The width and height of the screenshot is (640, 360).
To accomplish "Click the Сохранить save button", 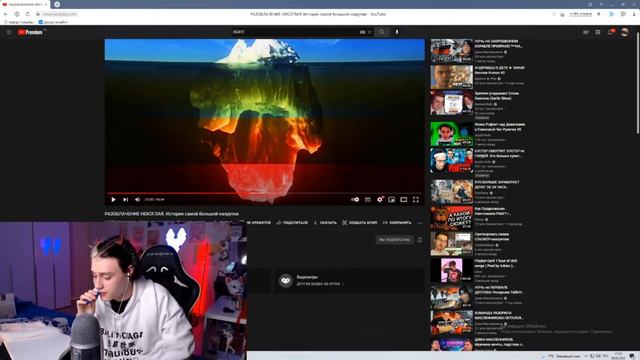I will point(397,222).
